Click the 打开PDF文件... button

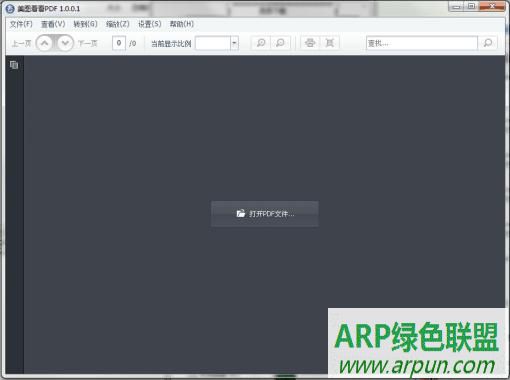[x=265, y=214]
